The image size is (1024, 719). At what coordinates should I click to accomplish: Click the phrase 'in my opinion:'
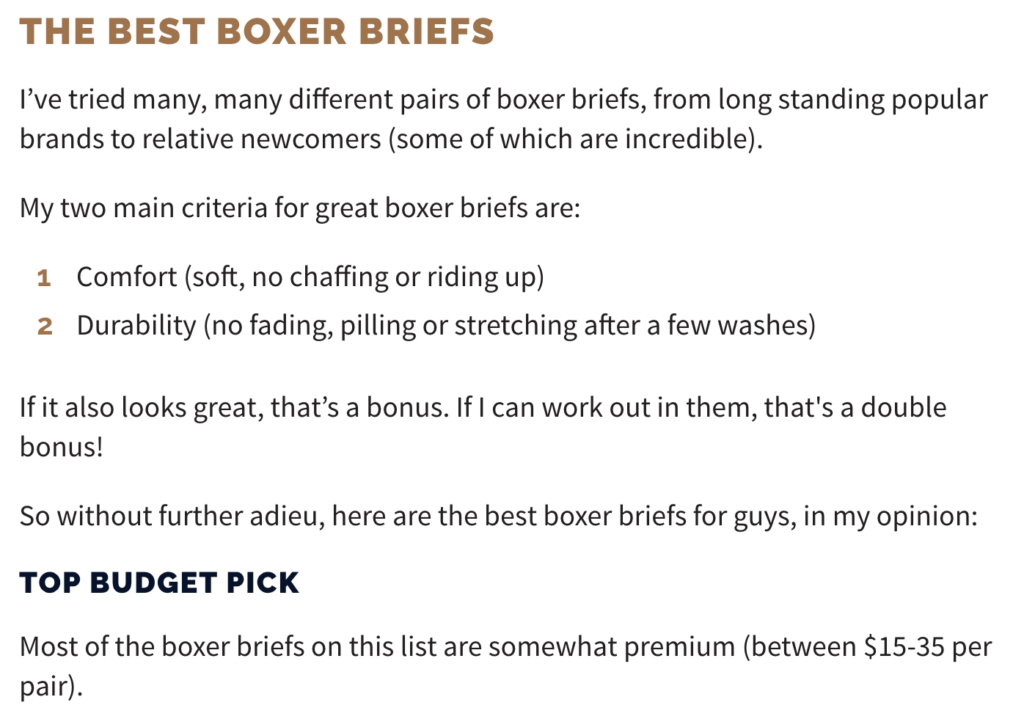coord(890,516)
